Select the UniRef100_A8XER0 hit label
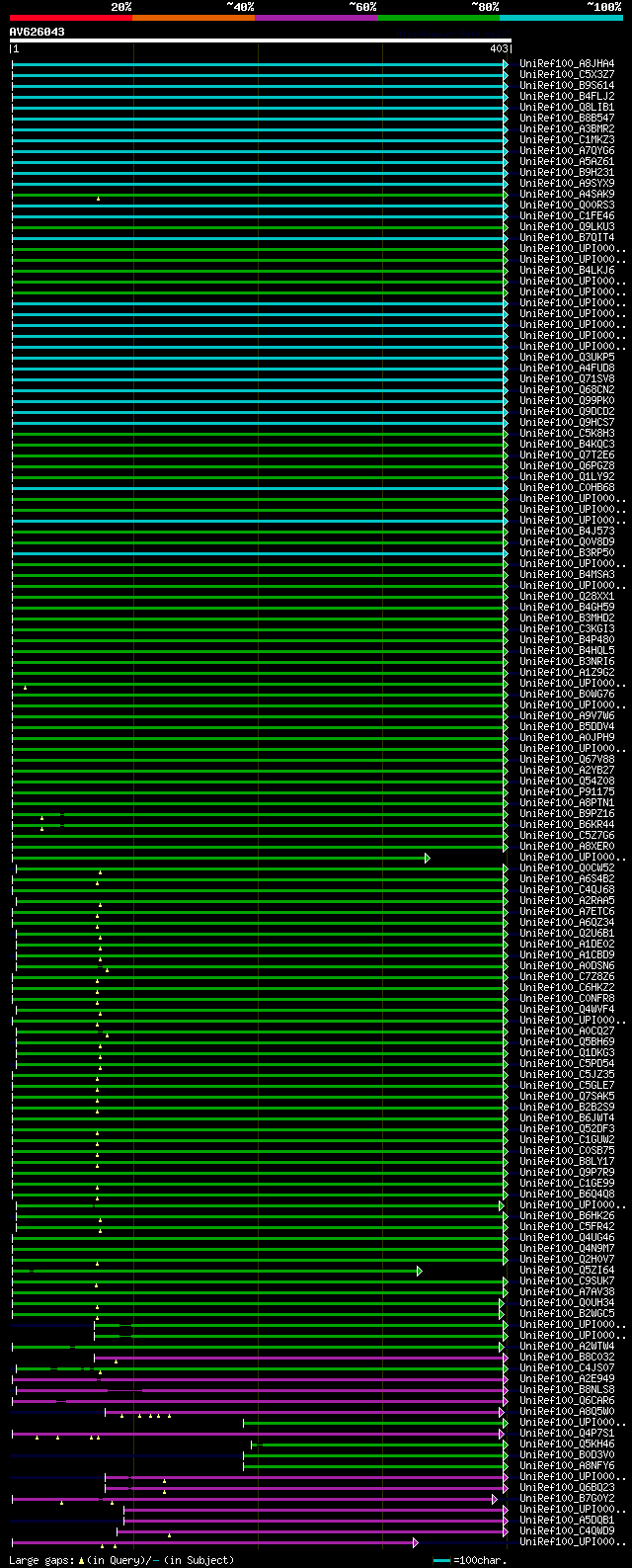632x1568 pixels. coord(567,847)
